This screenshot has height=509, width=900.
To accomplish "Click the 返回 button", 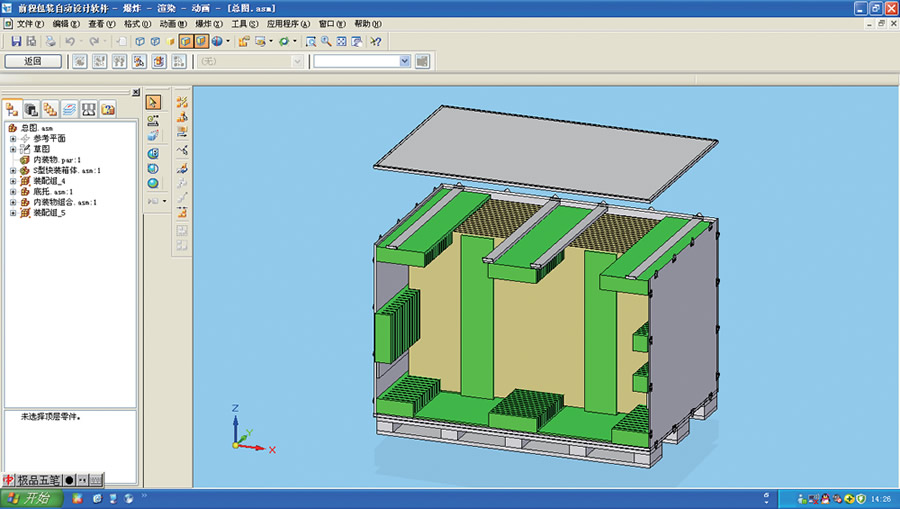I will pyautogui.click(x=32, y=61).
